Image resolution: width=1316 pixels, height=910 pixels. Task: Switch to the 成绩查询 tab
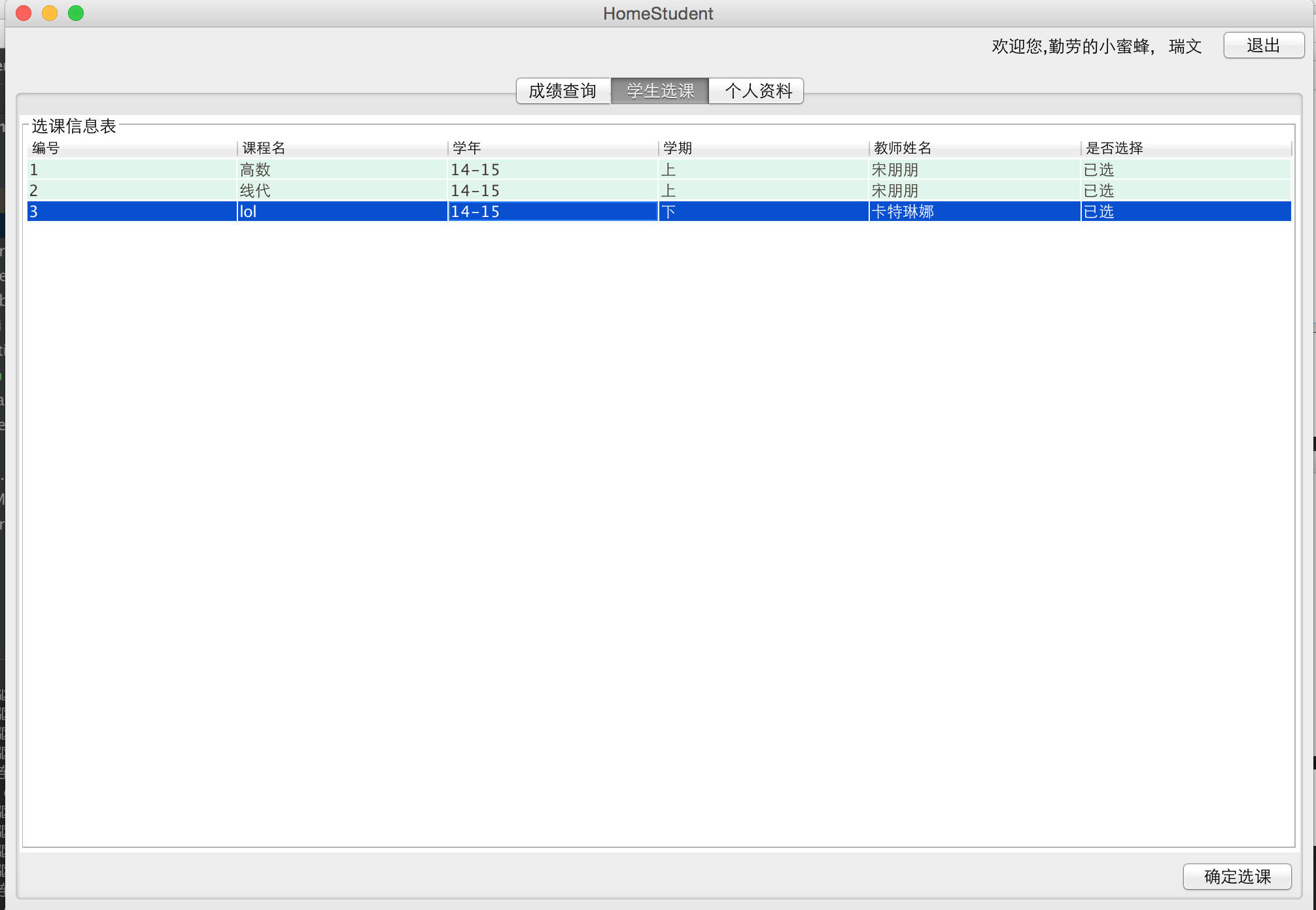(x=563, y=91)
